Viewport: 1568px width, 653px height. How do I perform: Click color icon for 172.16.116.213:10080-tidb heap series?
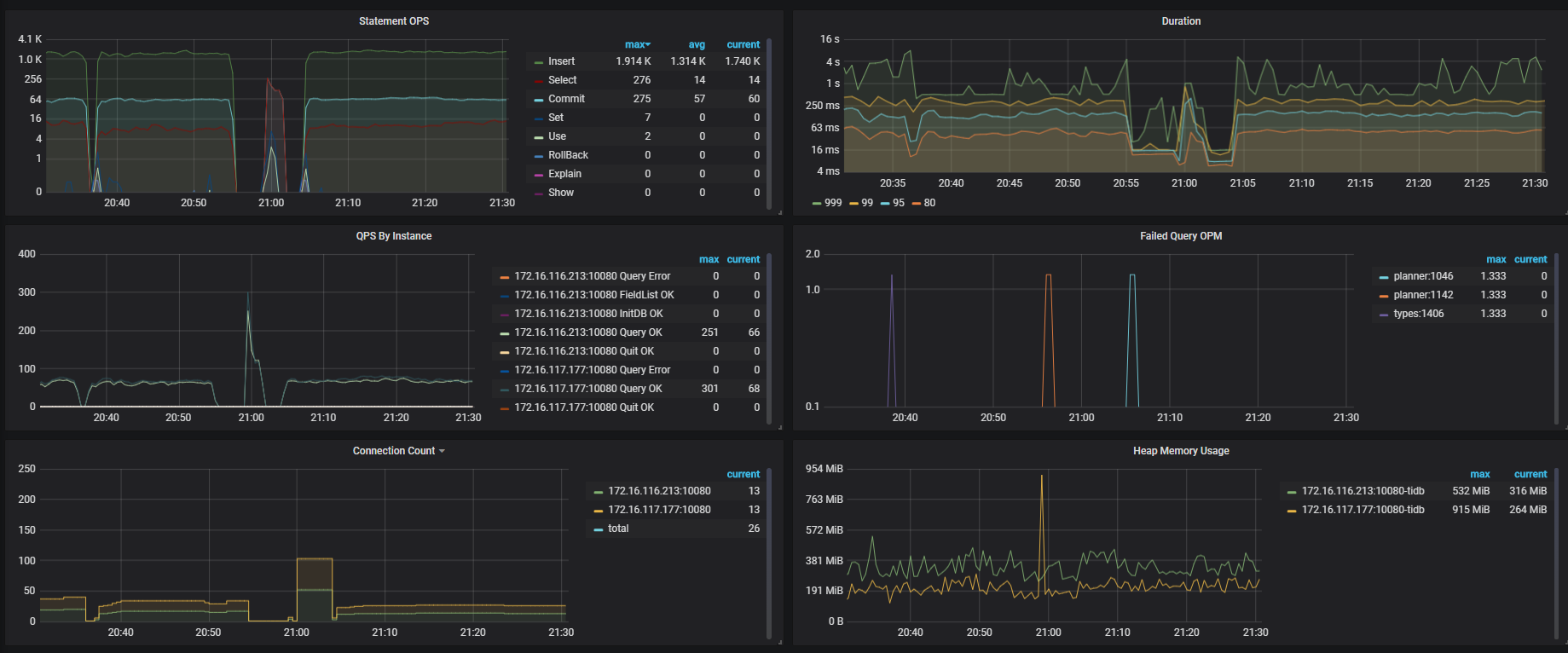click(x=1292, y=492)
